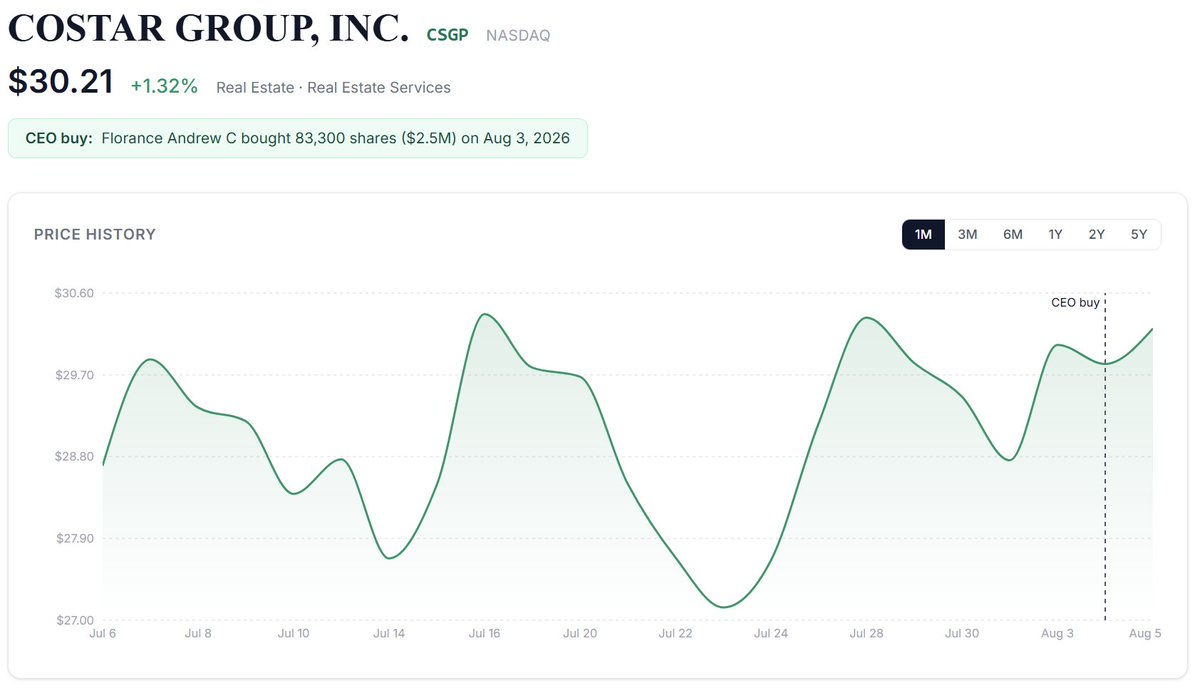Screen dimensions: 1200x693
Task: Click the NASDAQ exchange label
Action: [x=518, y=35]
